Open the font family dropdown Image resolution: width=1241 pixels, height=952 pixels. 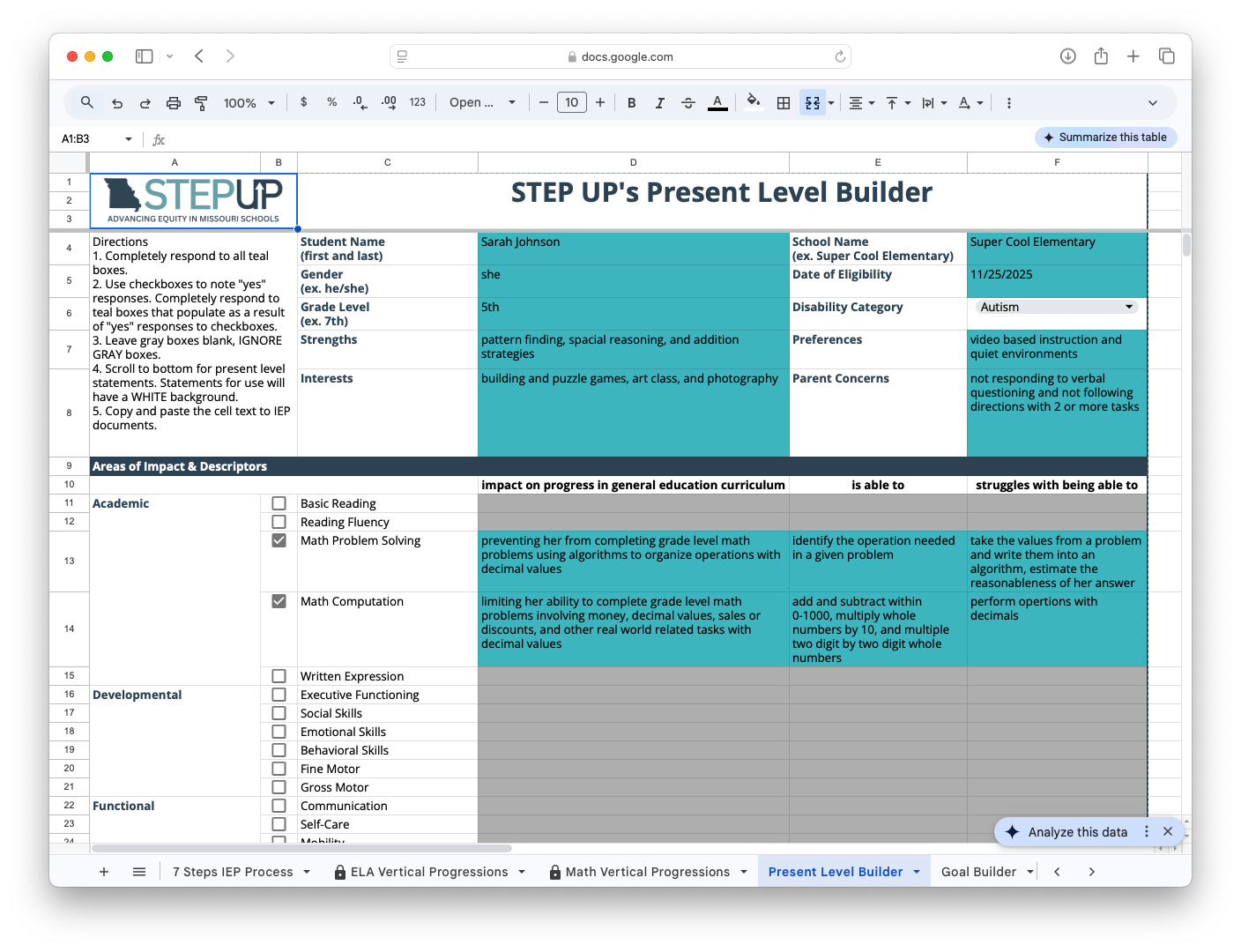click(482, 102)
